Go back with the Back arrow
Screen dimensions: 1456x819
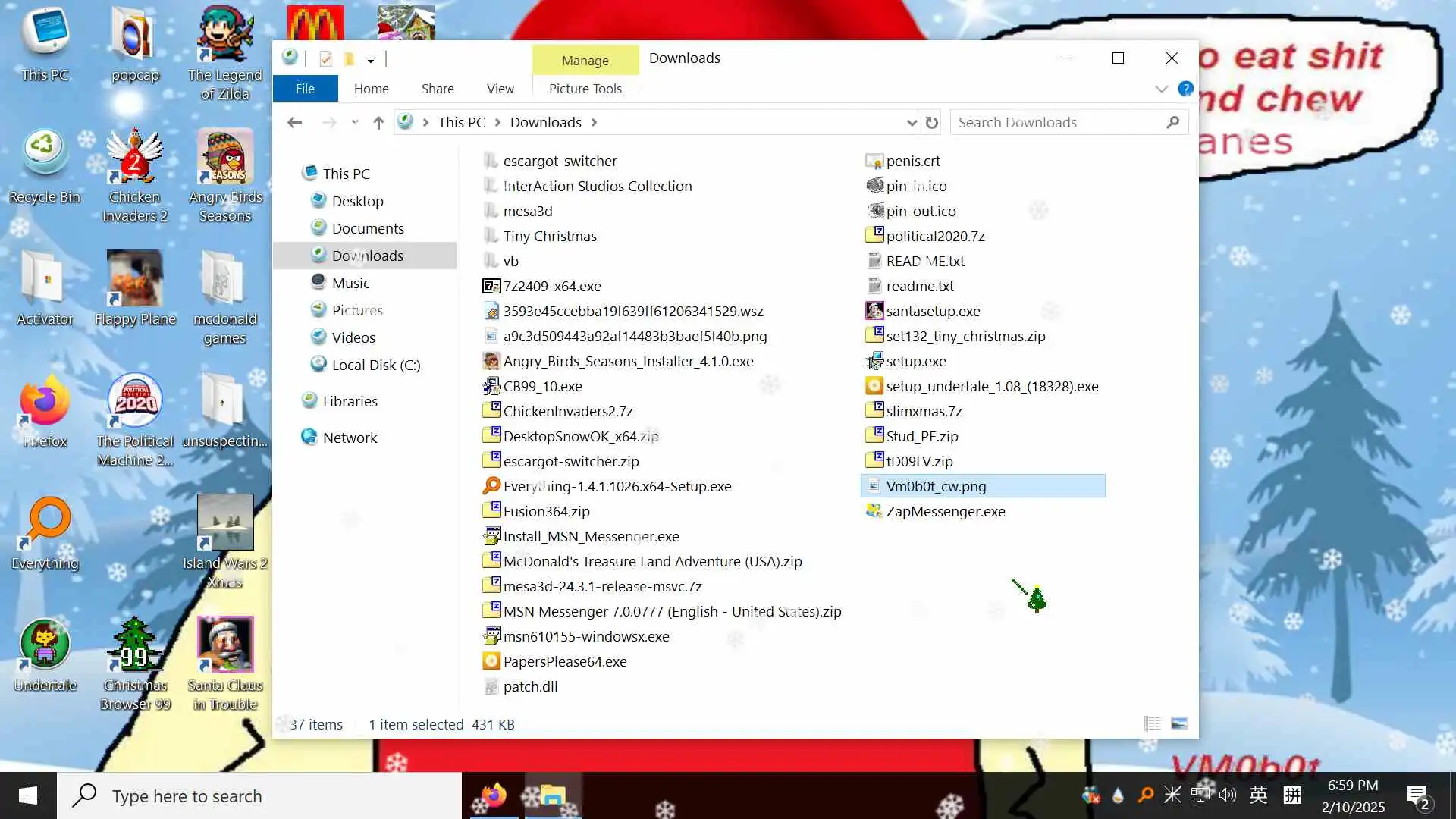[295, 122]
